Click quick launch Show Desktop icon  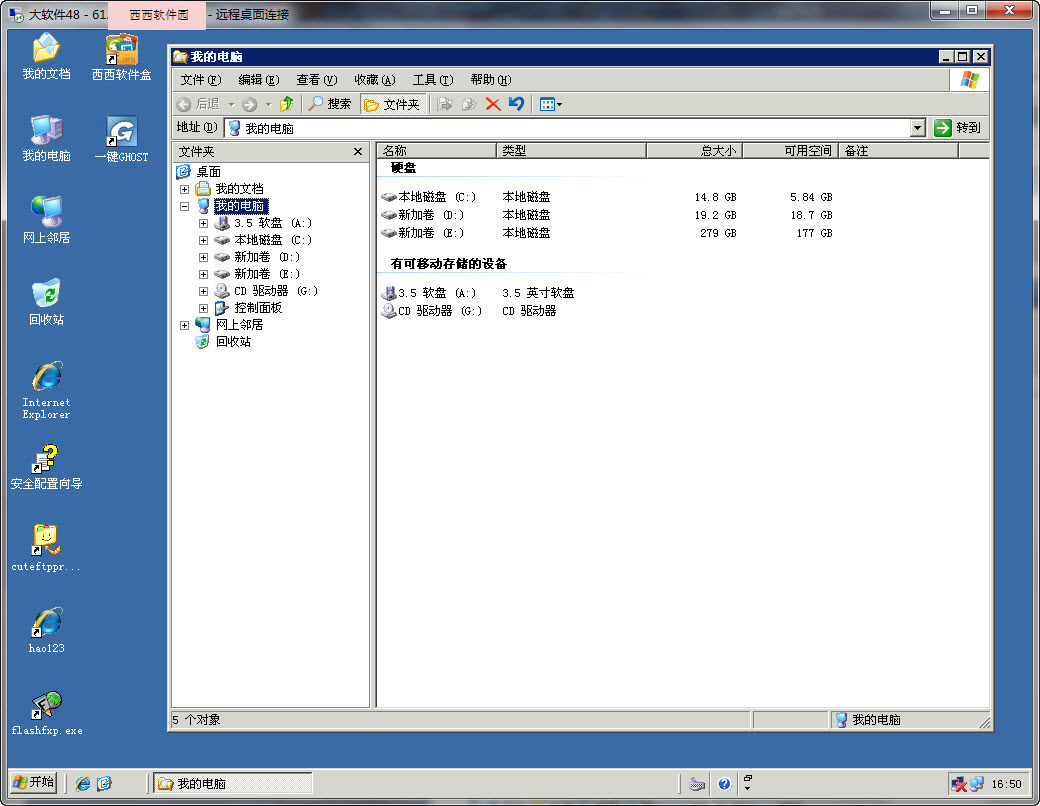105,784
